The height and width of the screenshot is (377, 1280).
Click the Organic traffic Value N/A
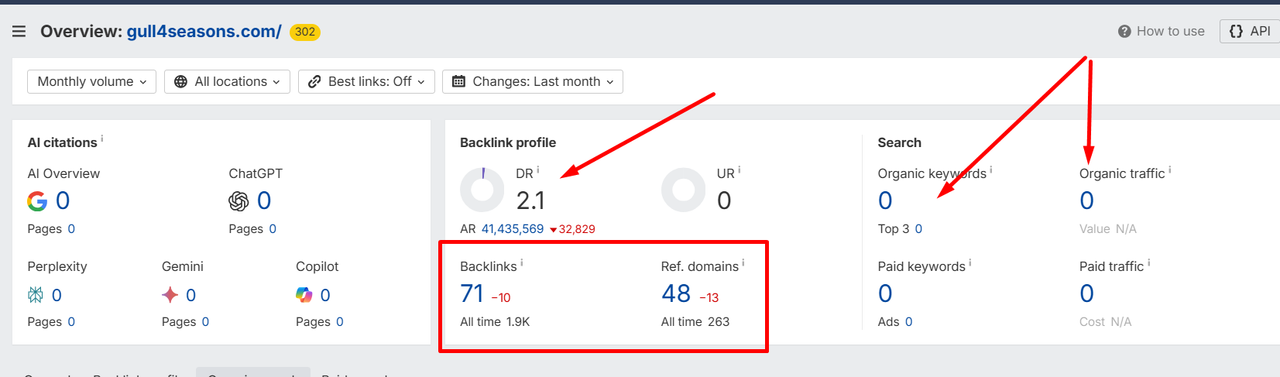tap(1107, 229)
